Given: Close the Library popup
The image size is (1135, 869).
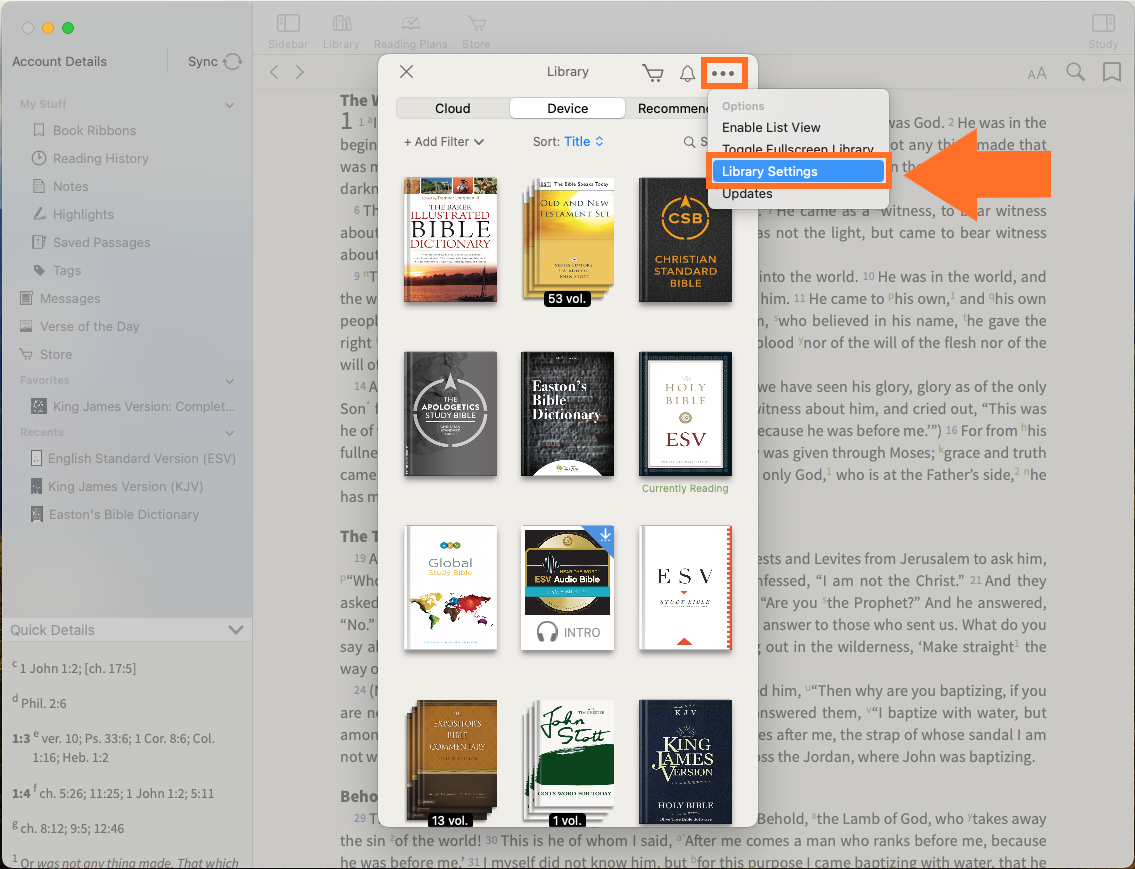Looking at the screenshot, I should [x=407, y=71].
